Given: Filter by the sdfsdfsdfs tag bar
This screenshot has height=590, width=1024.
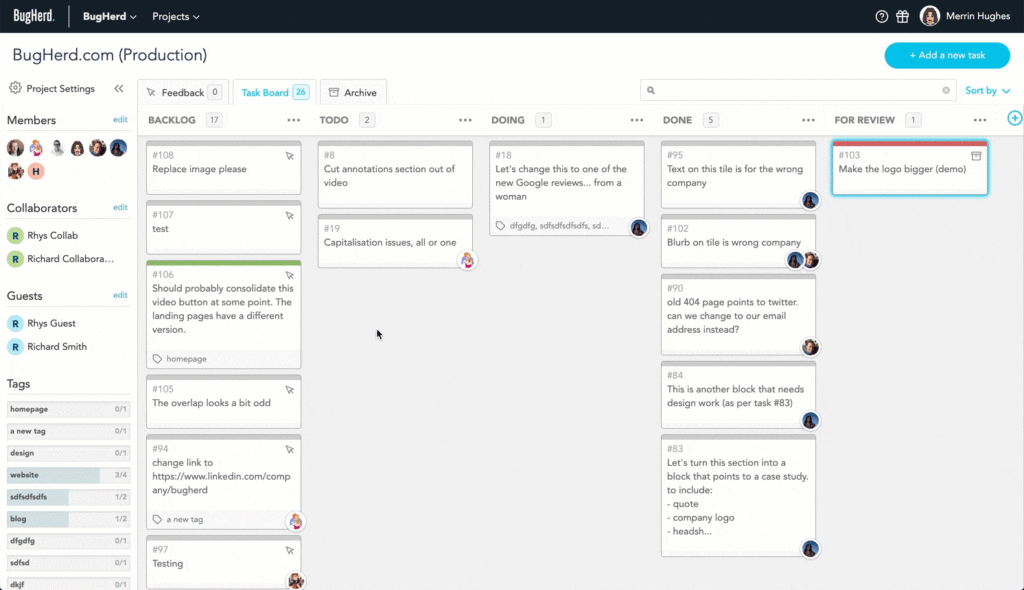Looking at the screenshot, I should 68,497.
